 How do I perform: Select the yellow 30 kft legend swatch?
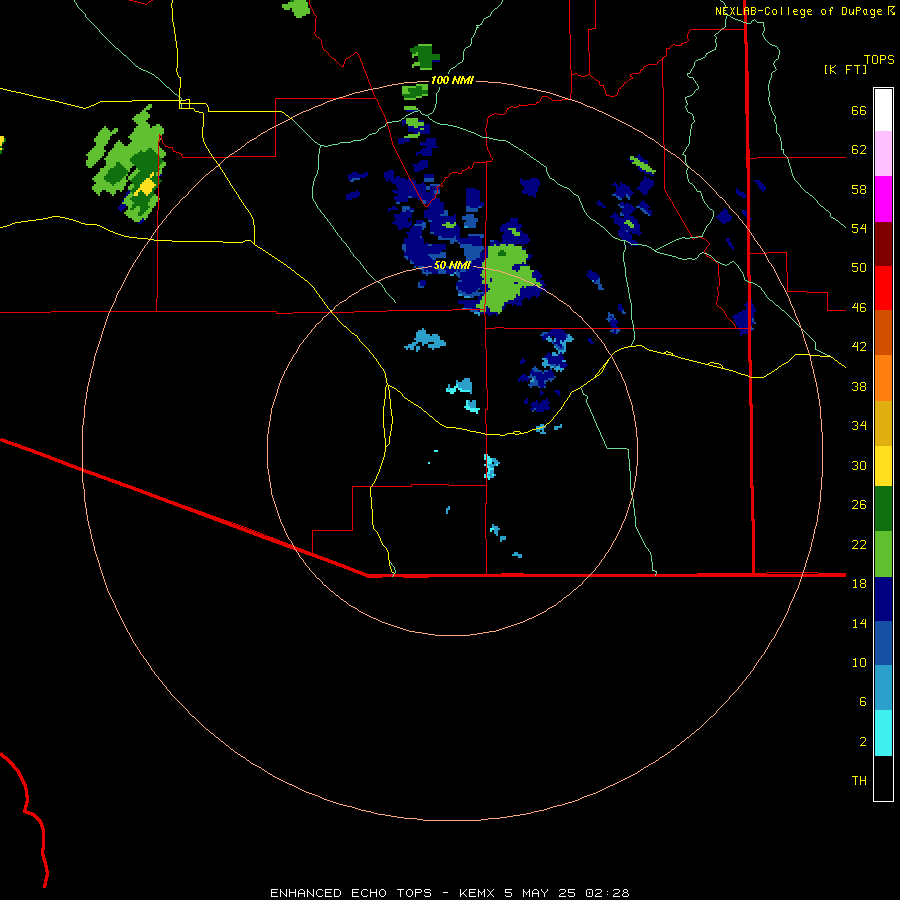coord(883,466)
